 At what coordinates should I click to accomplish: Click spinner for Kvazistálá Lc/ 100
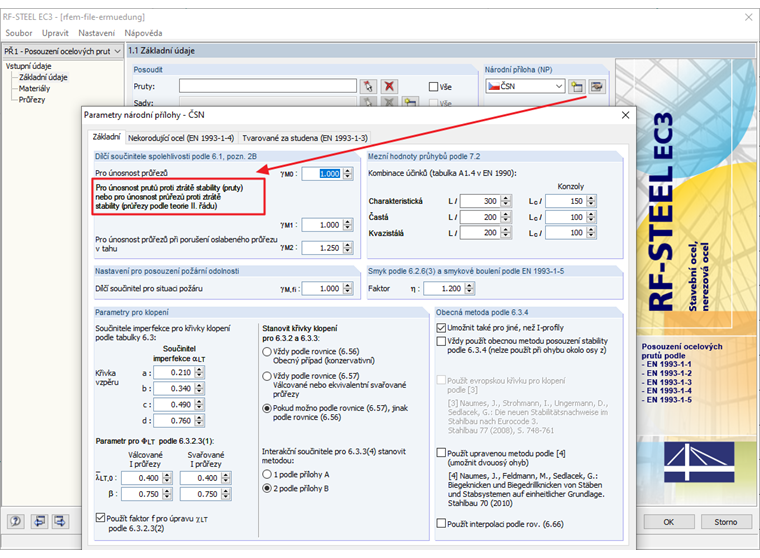pos(591,233)
